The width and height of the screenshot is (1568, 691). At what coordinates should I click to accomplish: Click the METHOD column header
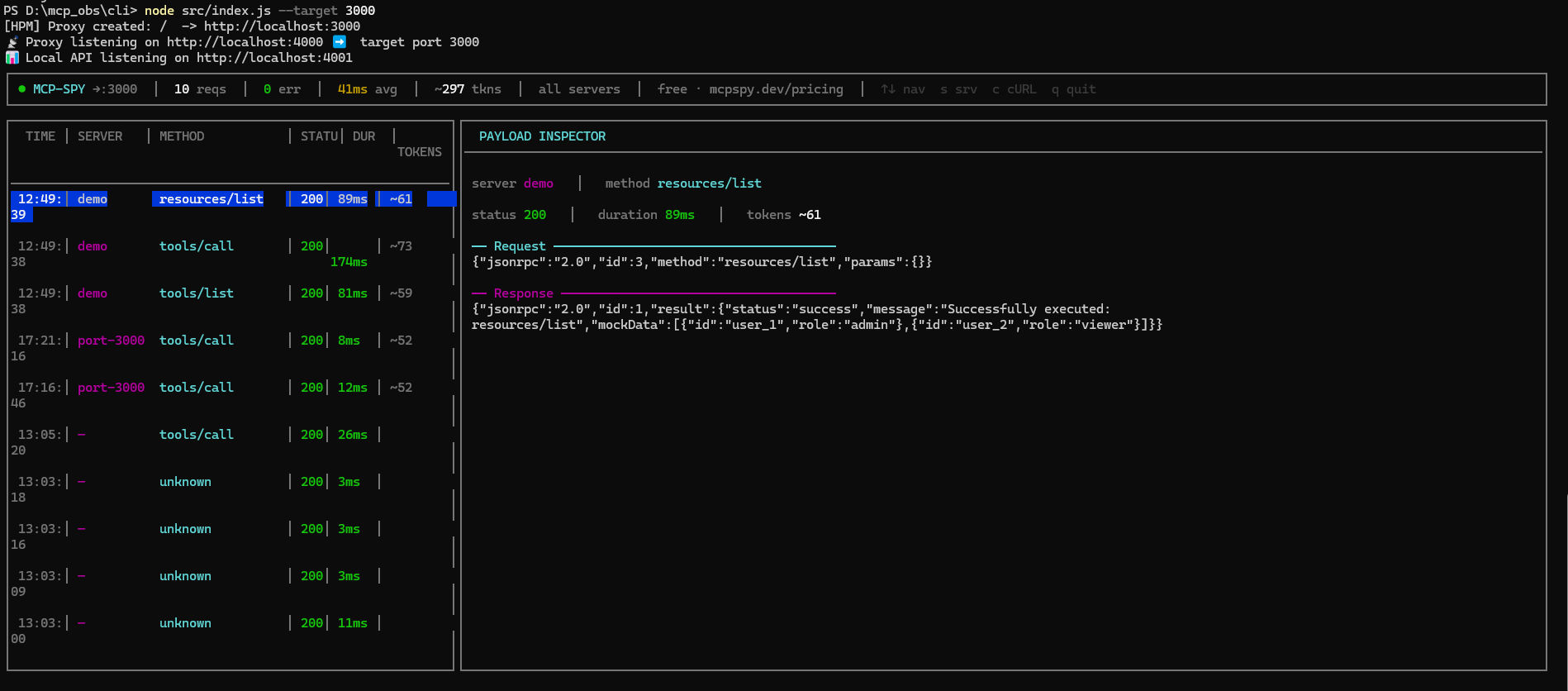coord(182,136)
